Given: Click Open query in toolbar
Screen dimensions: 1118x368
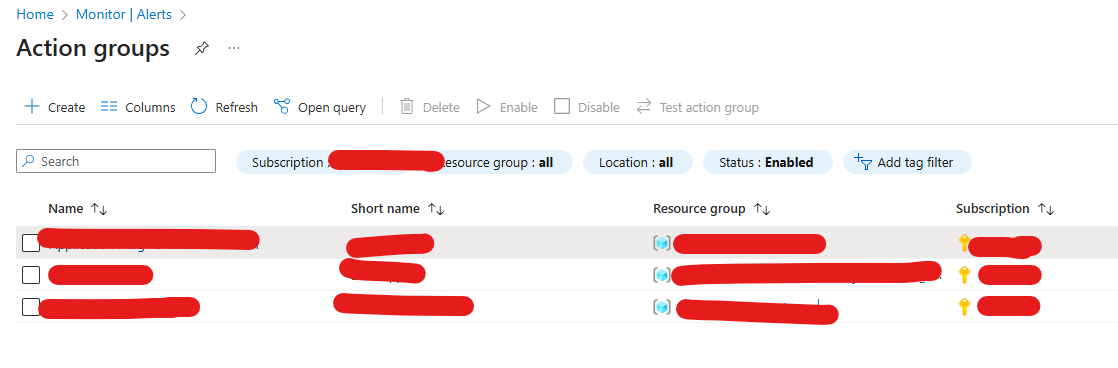Looking at the screenshot, I should tap(320, 107).
